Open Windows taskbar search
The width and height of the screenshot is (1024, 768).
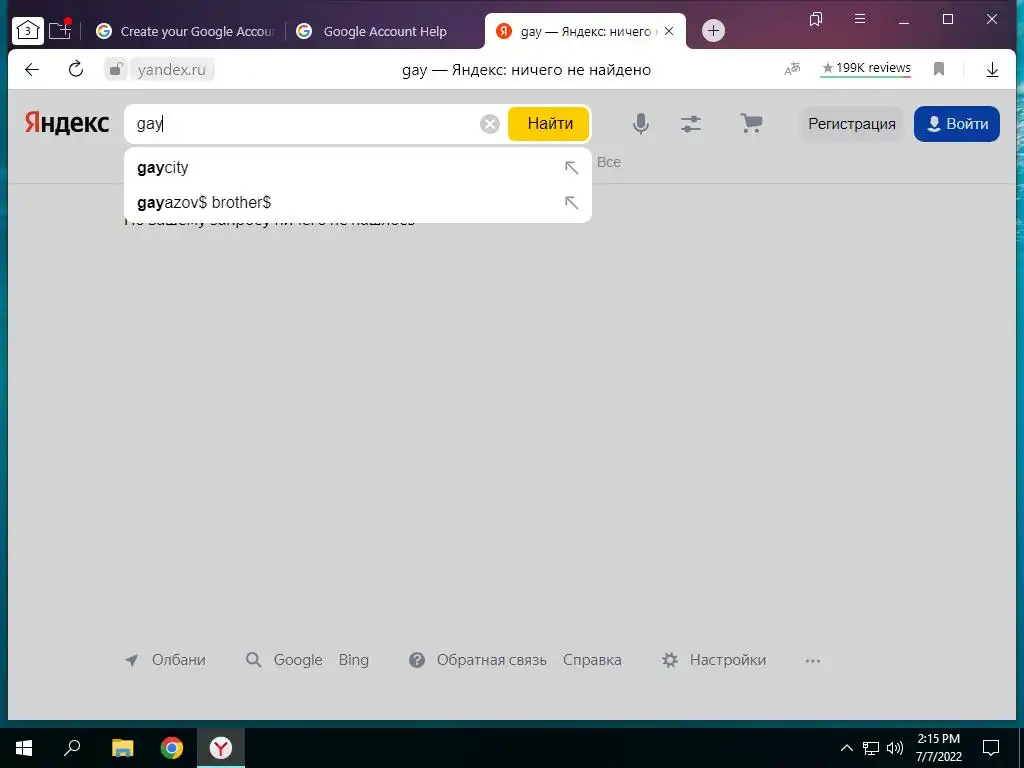pos(72,748)
